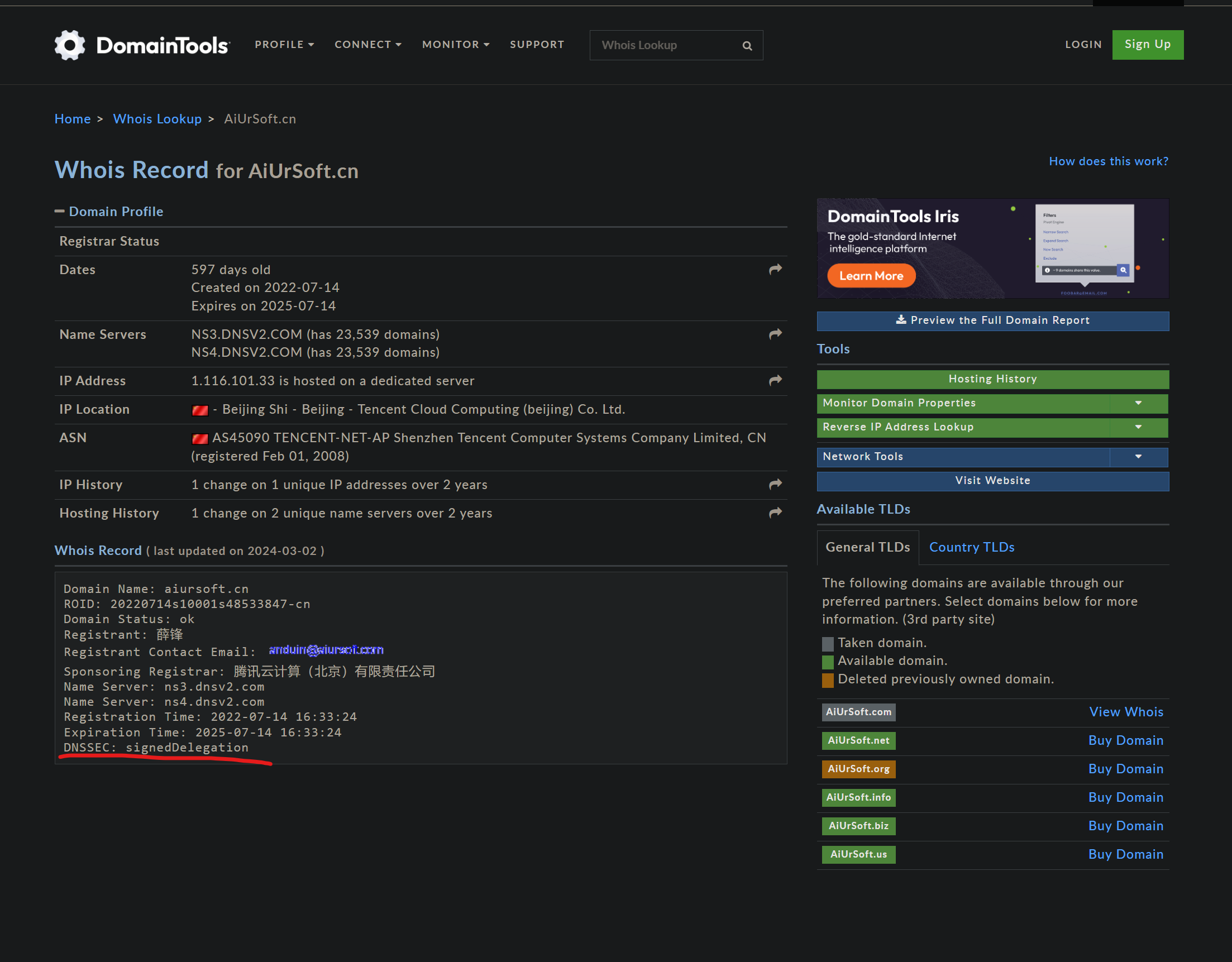Click the green Sign Up button
Image resolution: width=1232 pixels, height=962 pixels.
click(1147, 45)
